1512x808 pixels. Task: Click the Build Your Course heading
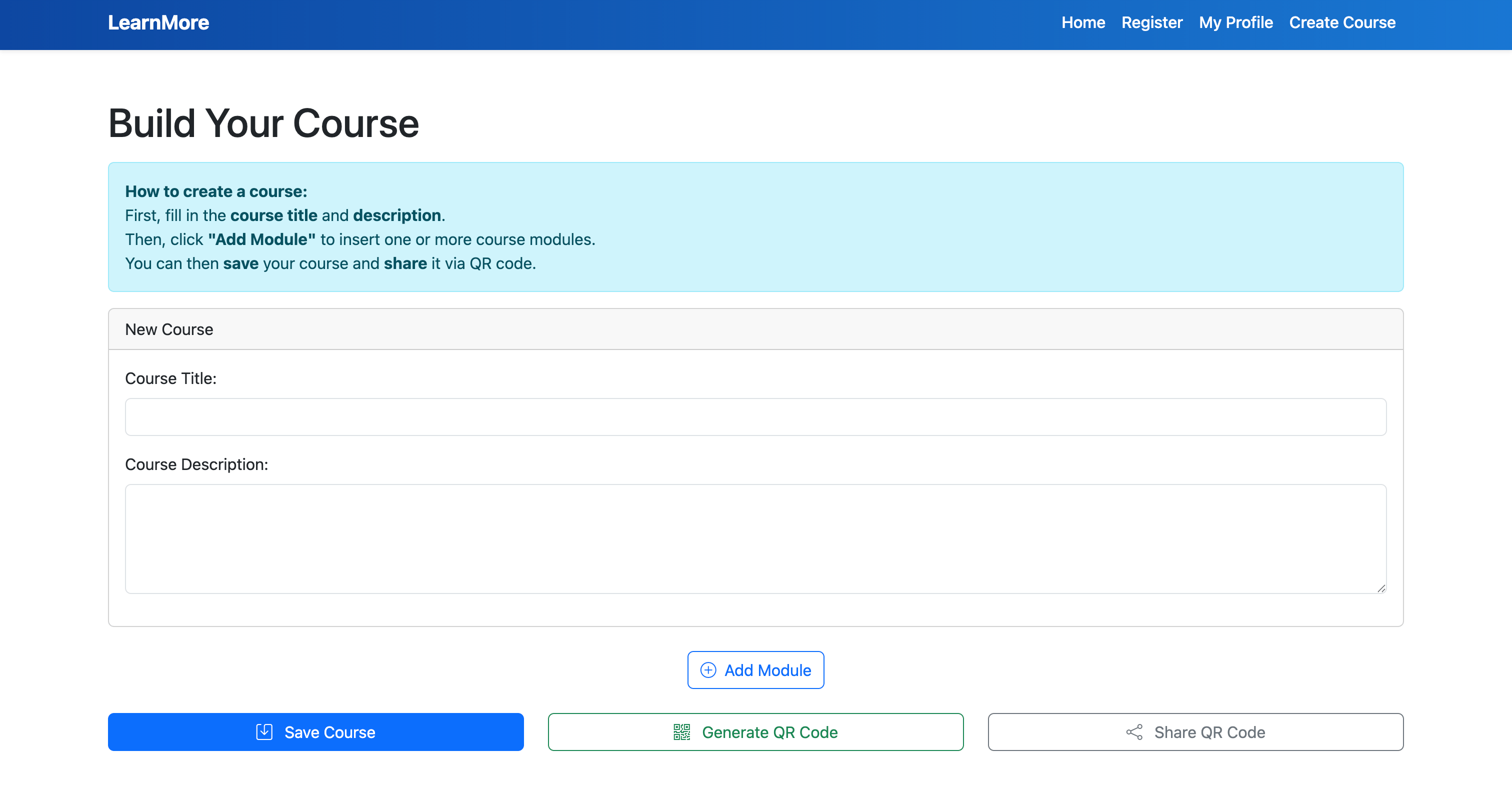263,124
